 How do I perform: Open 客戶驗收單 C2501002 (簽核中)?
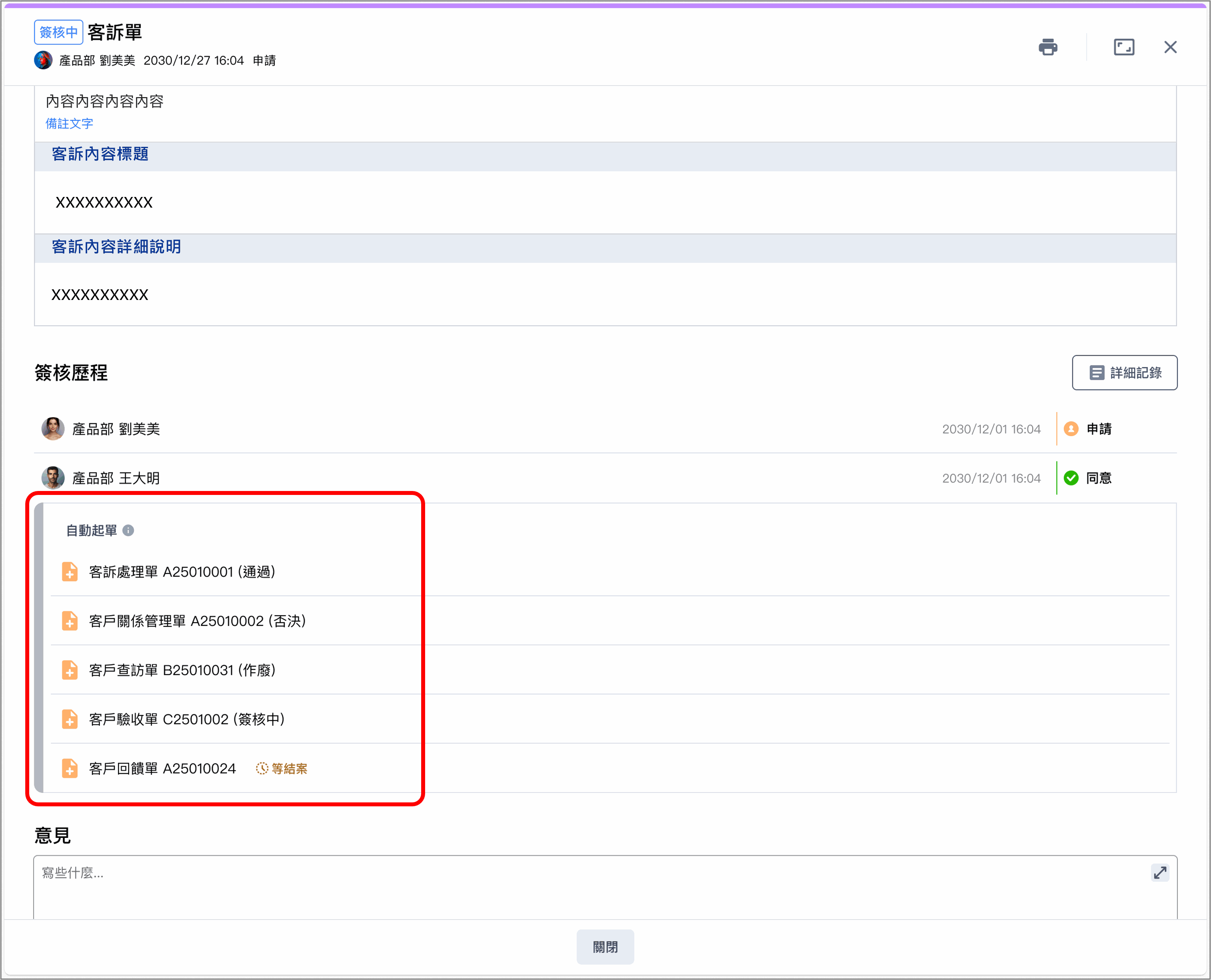click(186, 719)
